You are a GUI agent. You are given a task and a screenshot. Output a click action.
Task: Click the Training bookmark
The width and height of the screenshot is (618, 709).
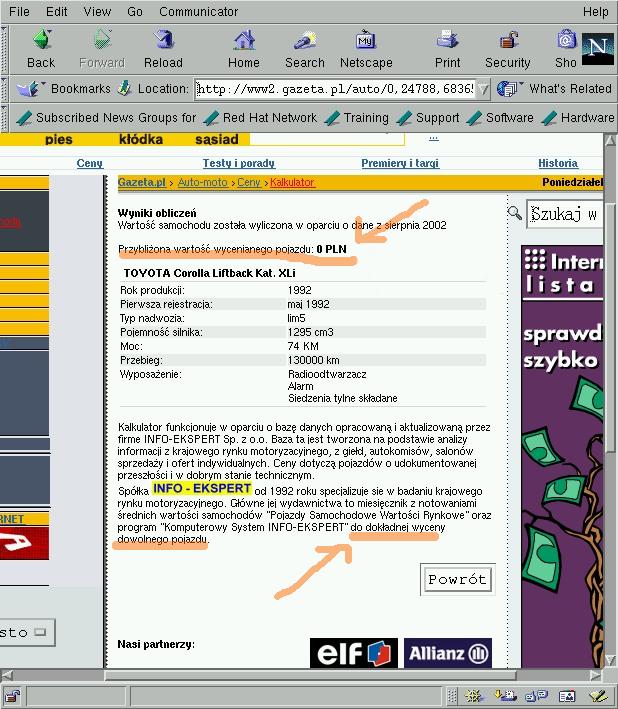[x=357, y=118]
